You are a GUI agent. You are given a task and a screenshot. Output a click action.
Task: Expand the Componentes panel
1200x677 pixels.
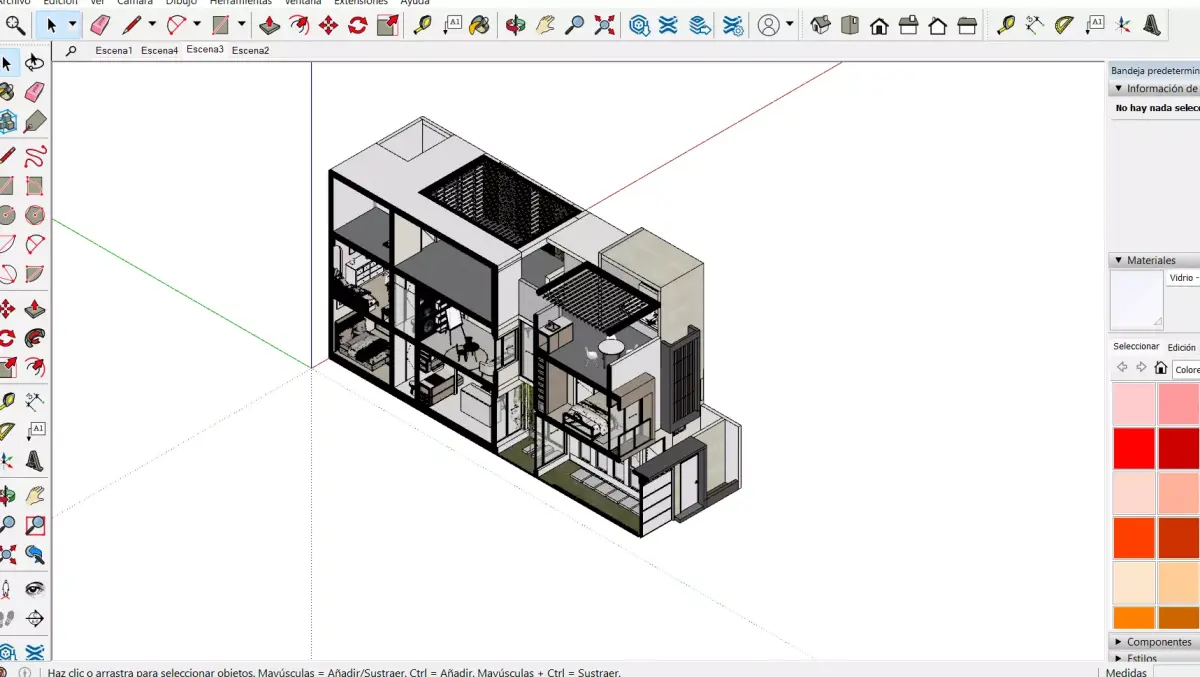(1119, 642)
